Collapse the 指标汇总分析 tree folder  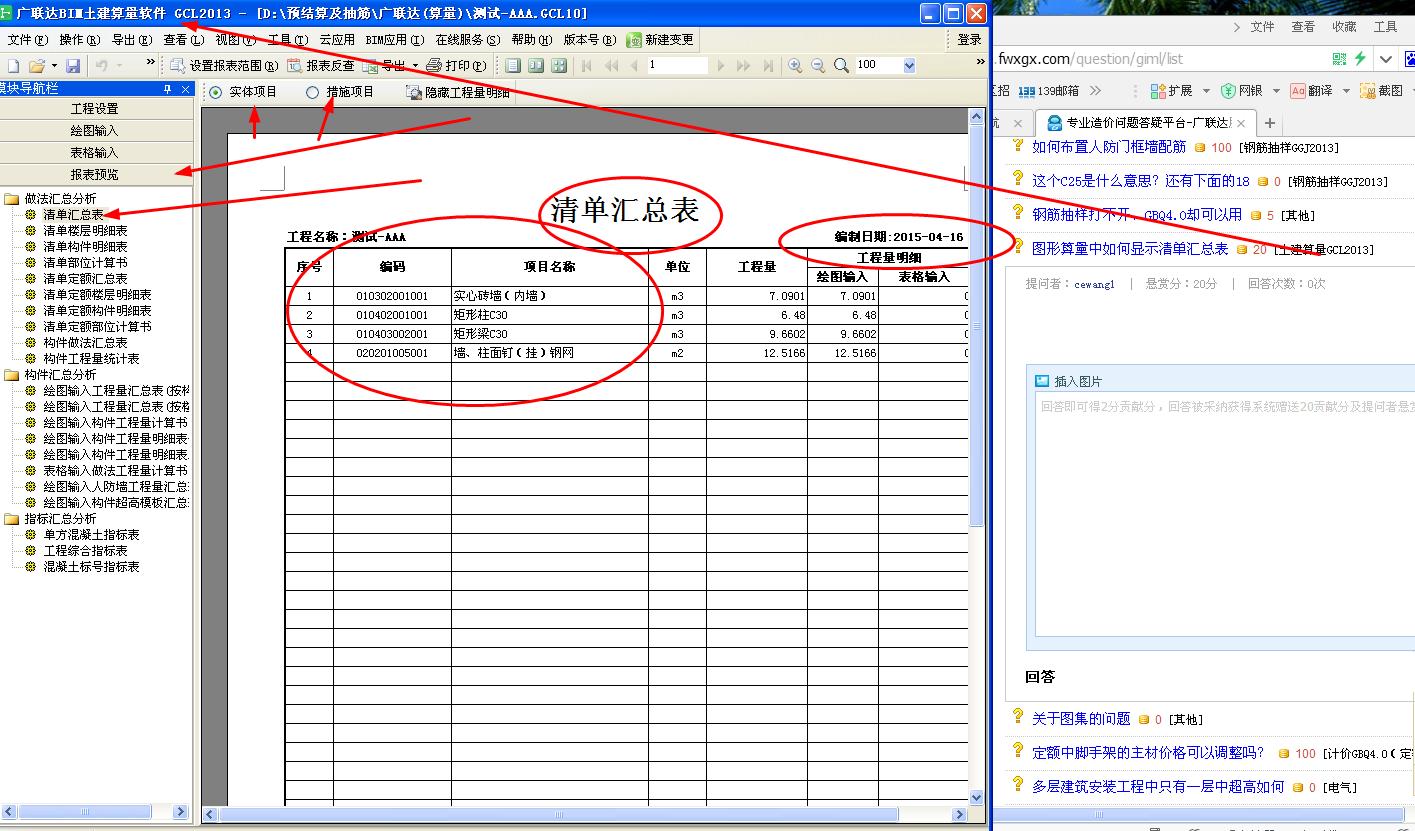[x=12, y=519]
